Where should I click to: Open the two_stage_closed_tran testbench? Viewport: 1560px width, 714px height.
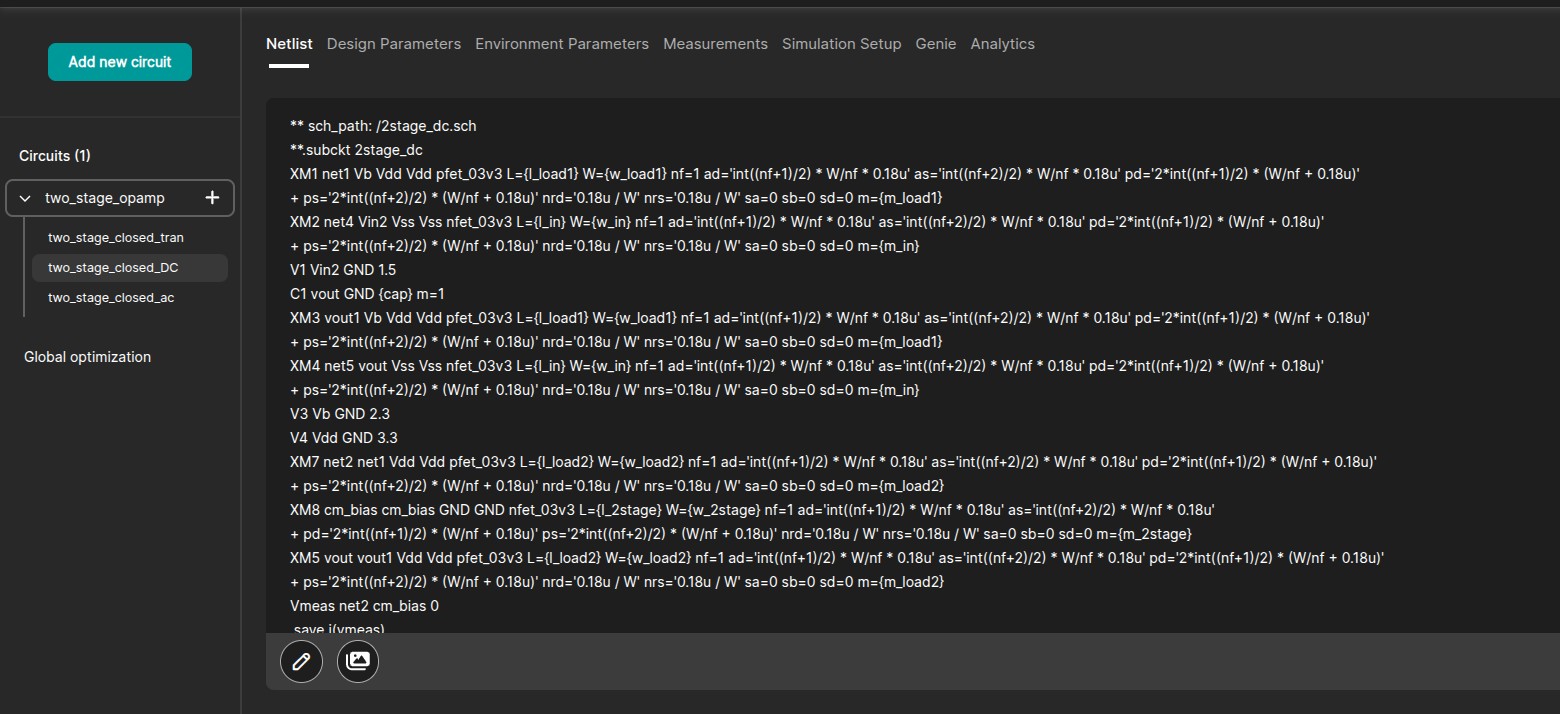(x=116, y=238)
